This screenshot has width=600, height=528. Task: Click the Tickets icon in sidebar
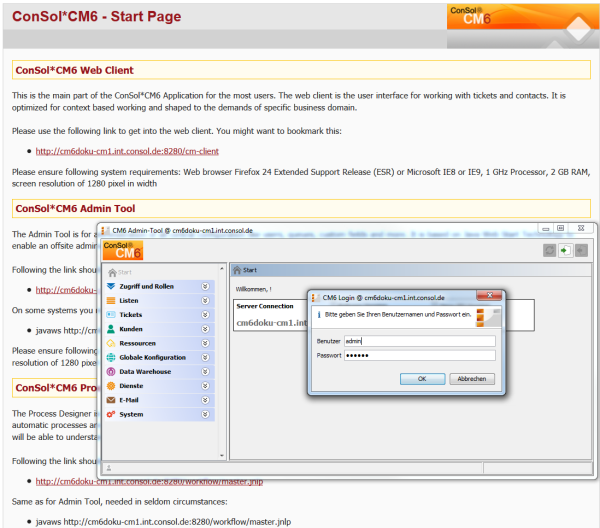111,315
